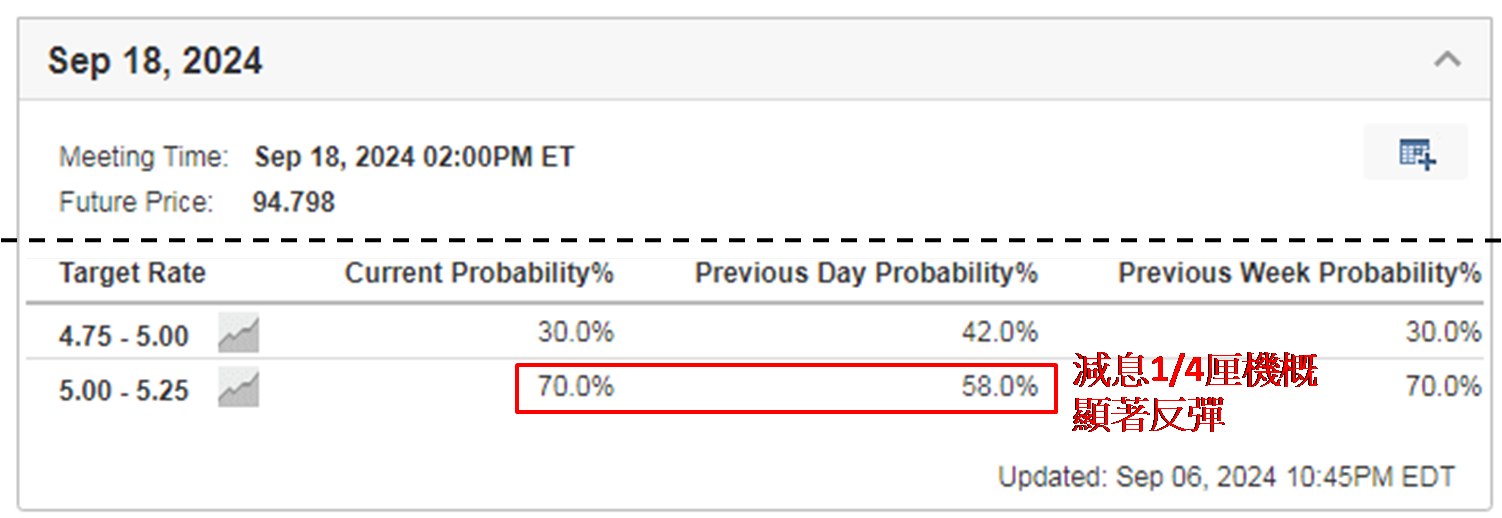Click current probability value for 4.75 - 5.00
Screen dimensions: 1502x518
click(576, 333)
